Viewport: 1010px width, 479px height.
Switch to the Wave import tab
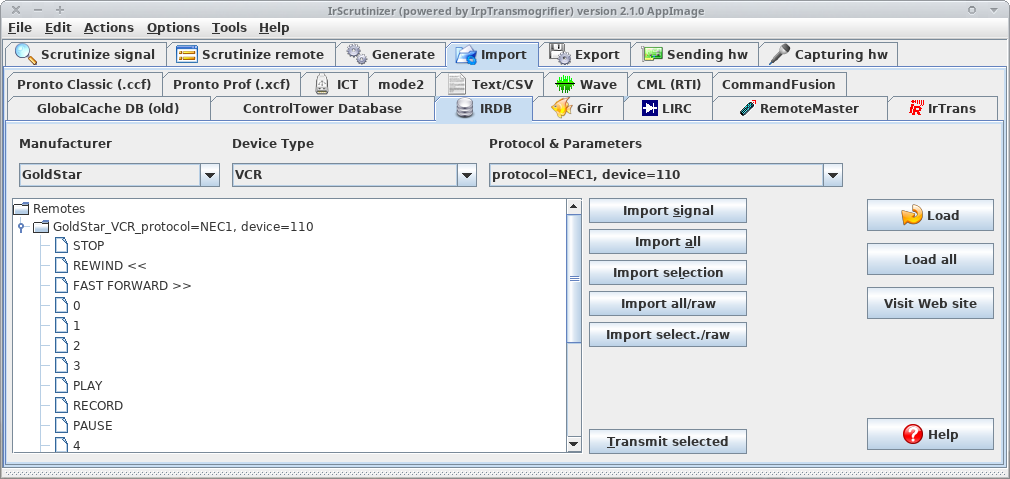589,84
